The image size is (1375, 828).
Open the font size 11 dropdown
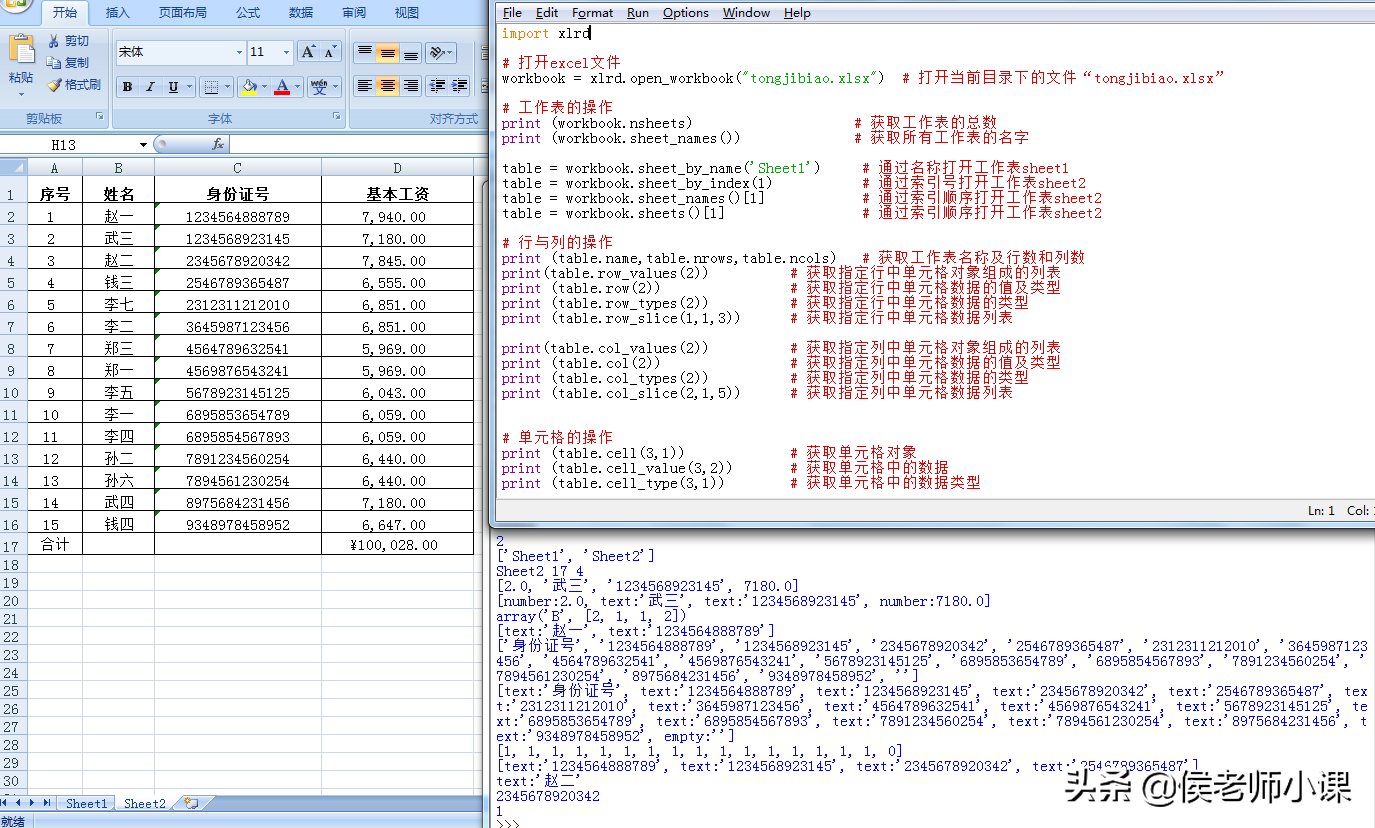pyautogui.click(x=287, y=52)
